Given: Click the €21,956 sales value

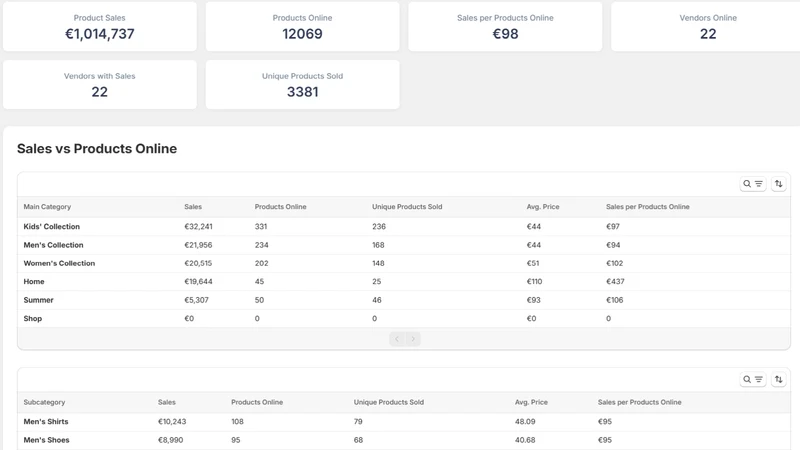Looking at the screenshot, I should pos(198,245).
